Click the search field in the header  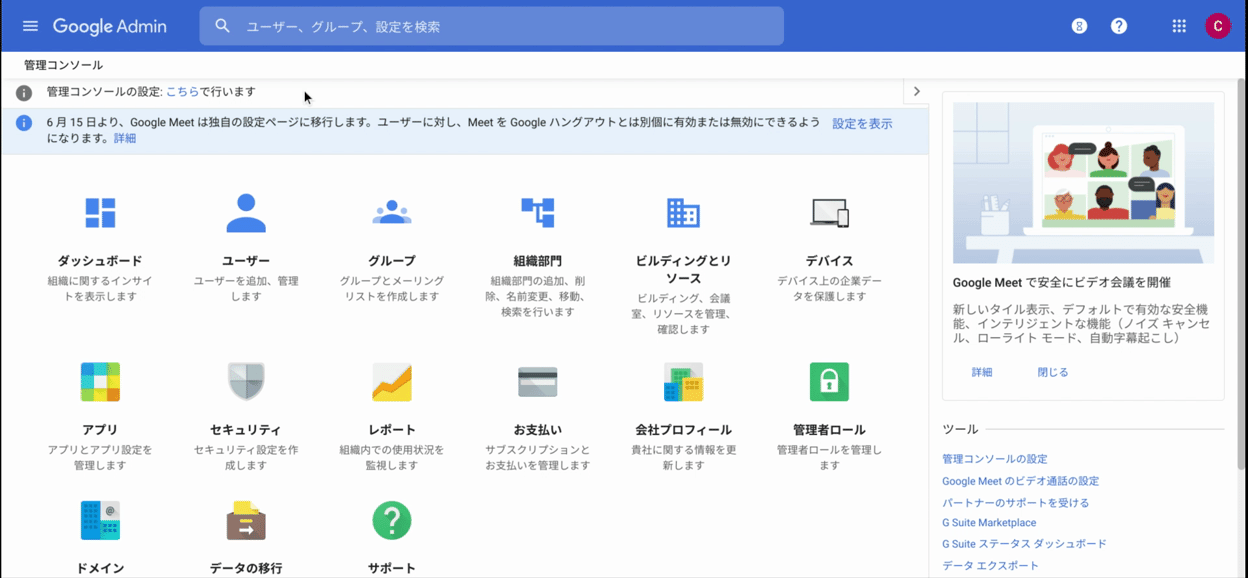[x=500, y=27]
